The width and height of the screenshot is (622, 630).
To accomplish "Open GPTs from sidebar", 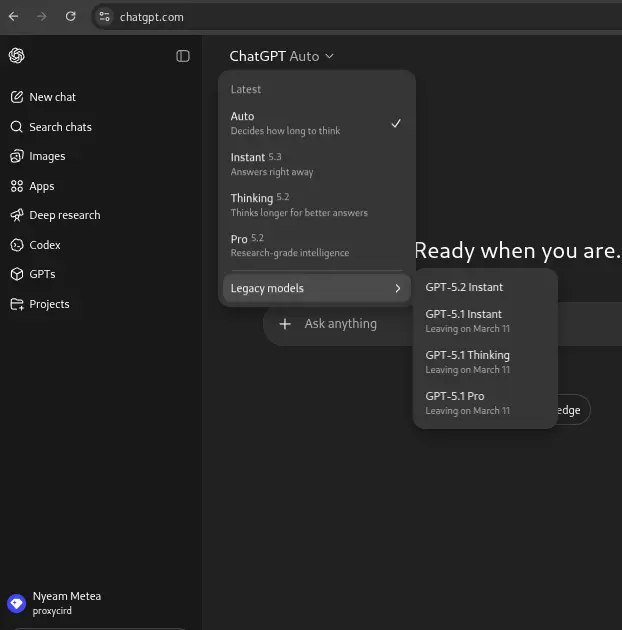I will (x=33, y=274).
